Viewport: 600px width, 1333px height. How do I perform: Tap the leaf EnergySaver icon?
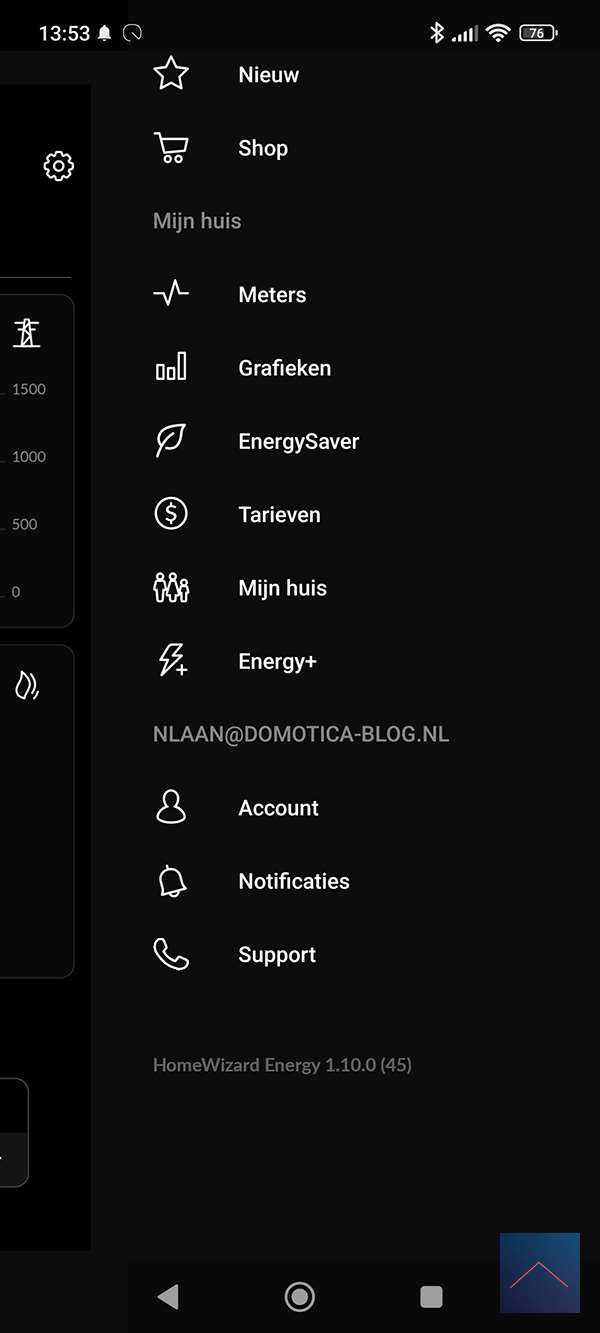tap(171, 441)
